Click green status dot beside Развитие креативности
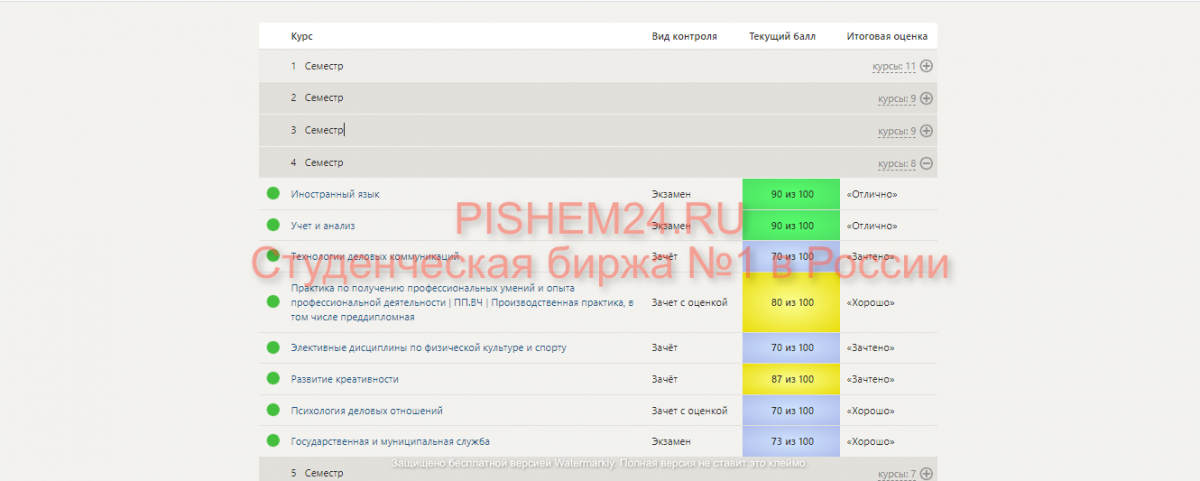Screen dimensions: 1200x481 point(273,379)
